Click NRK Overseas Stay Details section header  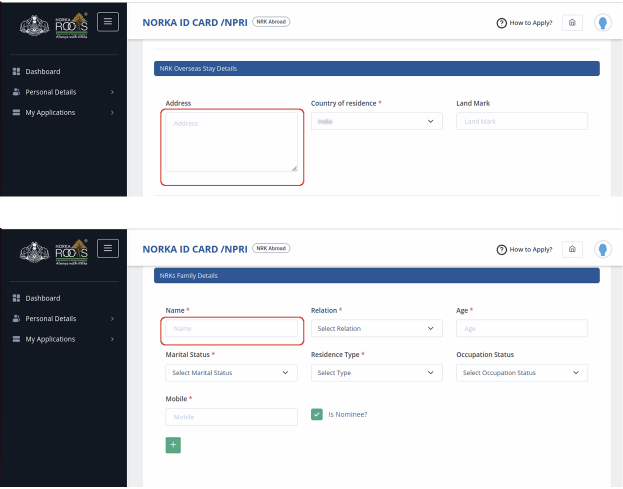[x=377, y=68]
